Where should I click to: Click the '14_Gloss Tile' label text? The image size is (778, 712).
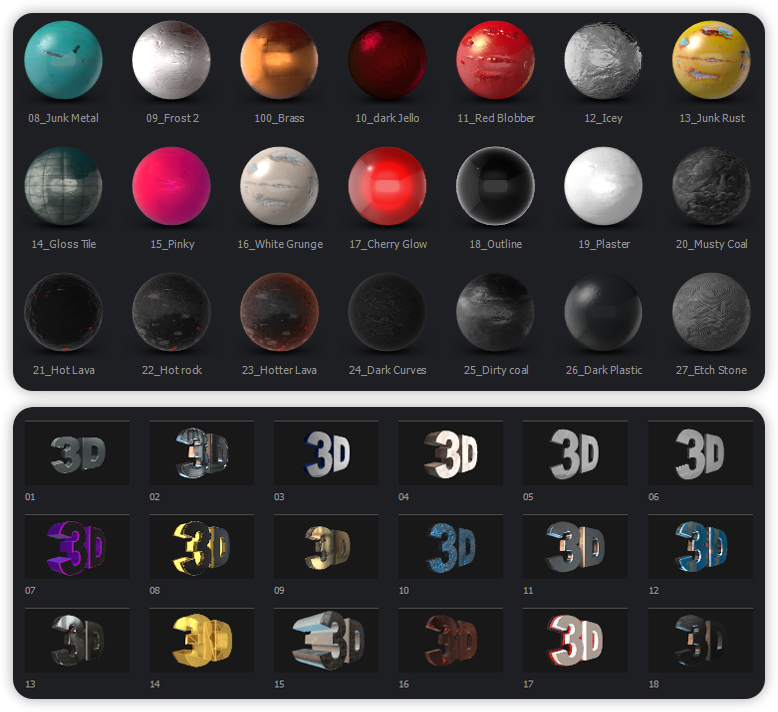(64, 244)
